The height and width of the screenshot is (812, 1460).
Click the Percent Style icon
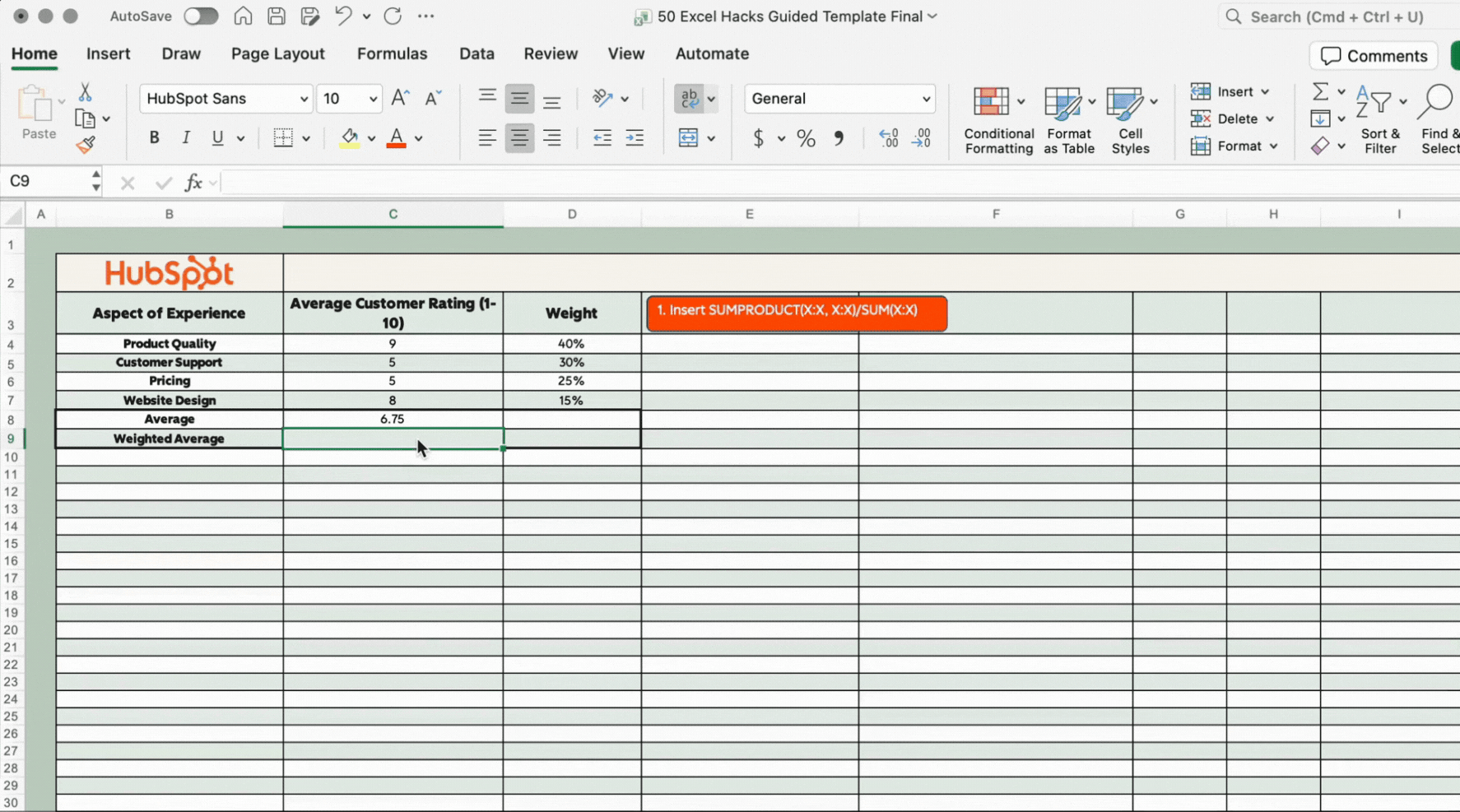806,138
